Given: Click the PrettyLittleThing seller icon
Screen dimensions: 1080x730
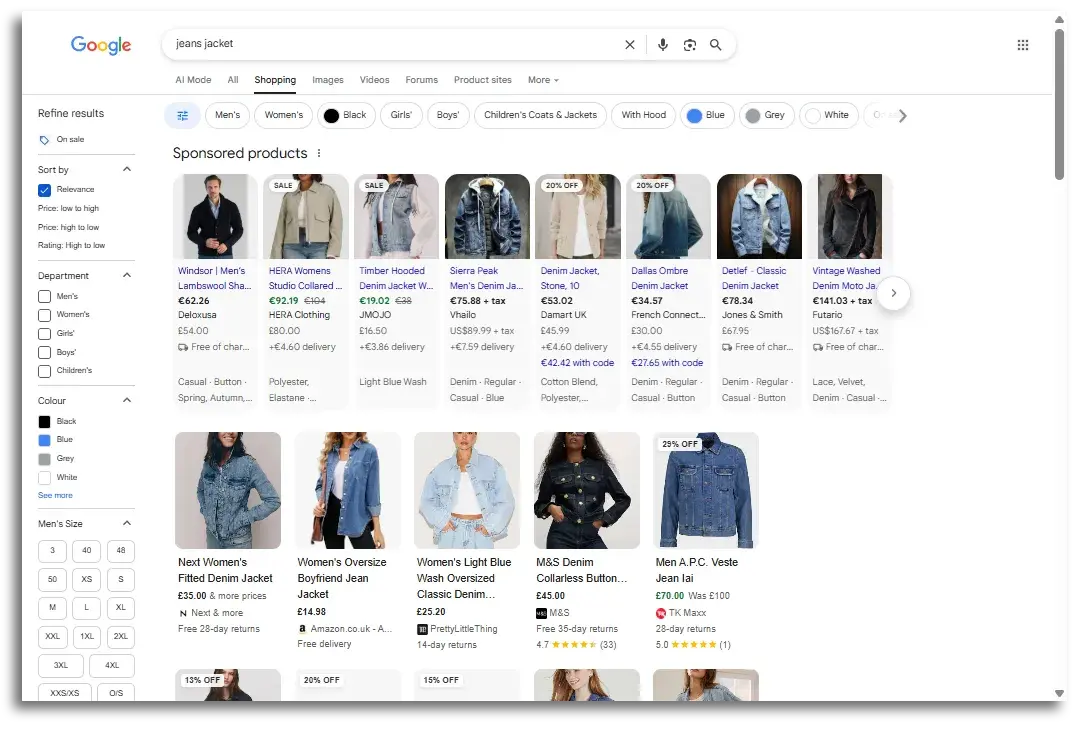Looking at the screenshot, I should tap(422, 629).
